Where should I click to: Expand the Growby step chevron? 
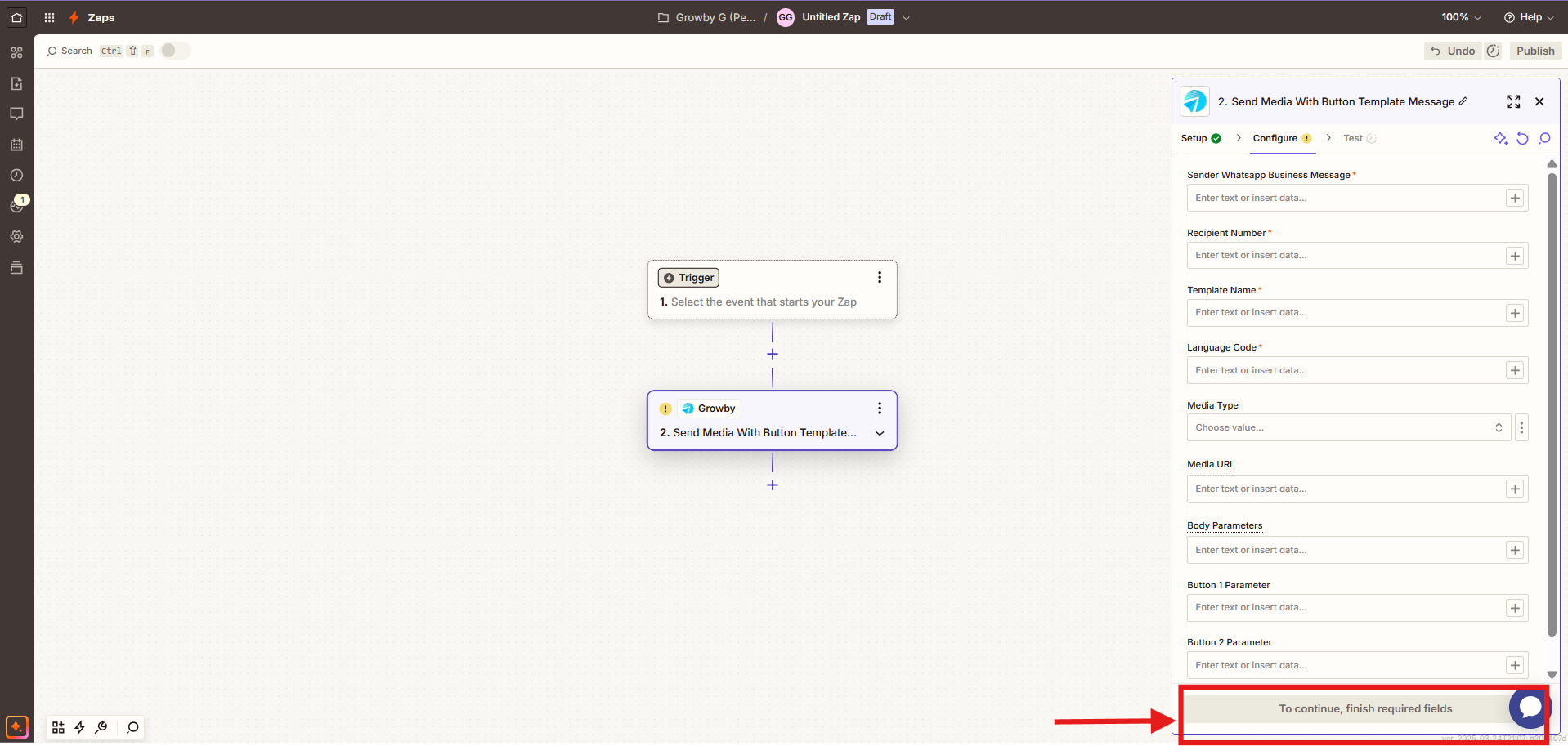[x=880, y=433]
